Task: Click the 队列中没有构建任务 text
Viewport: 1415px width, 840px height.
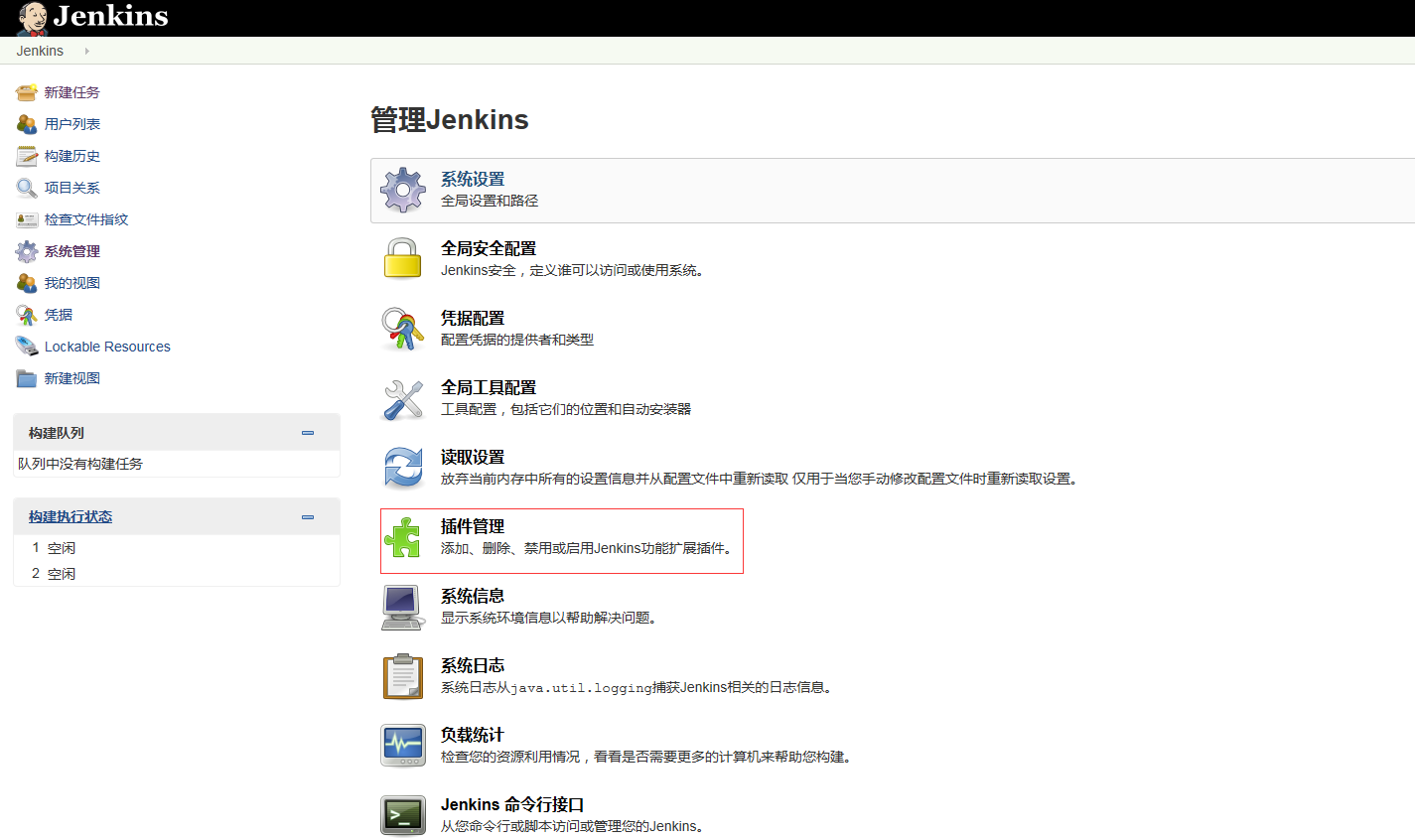Action: (80, 464)
